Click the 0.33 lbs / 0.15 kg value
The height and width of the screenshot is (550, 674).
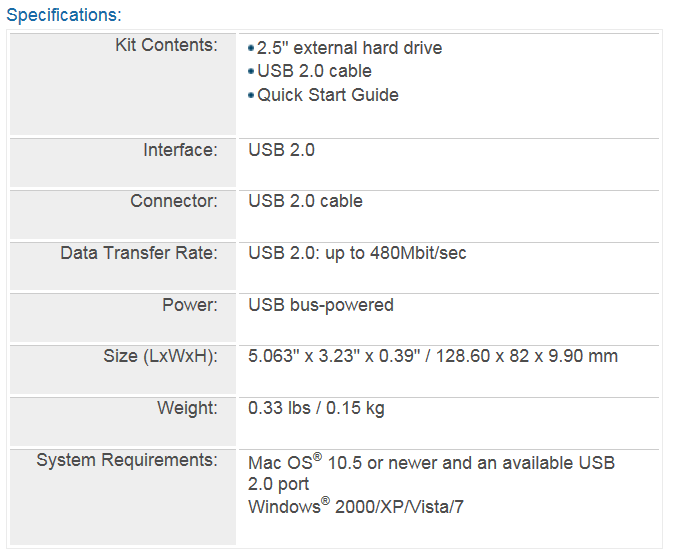[x=316, y=408]
